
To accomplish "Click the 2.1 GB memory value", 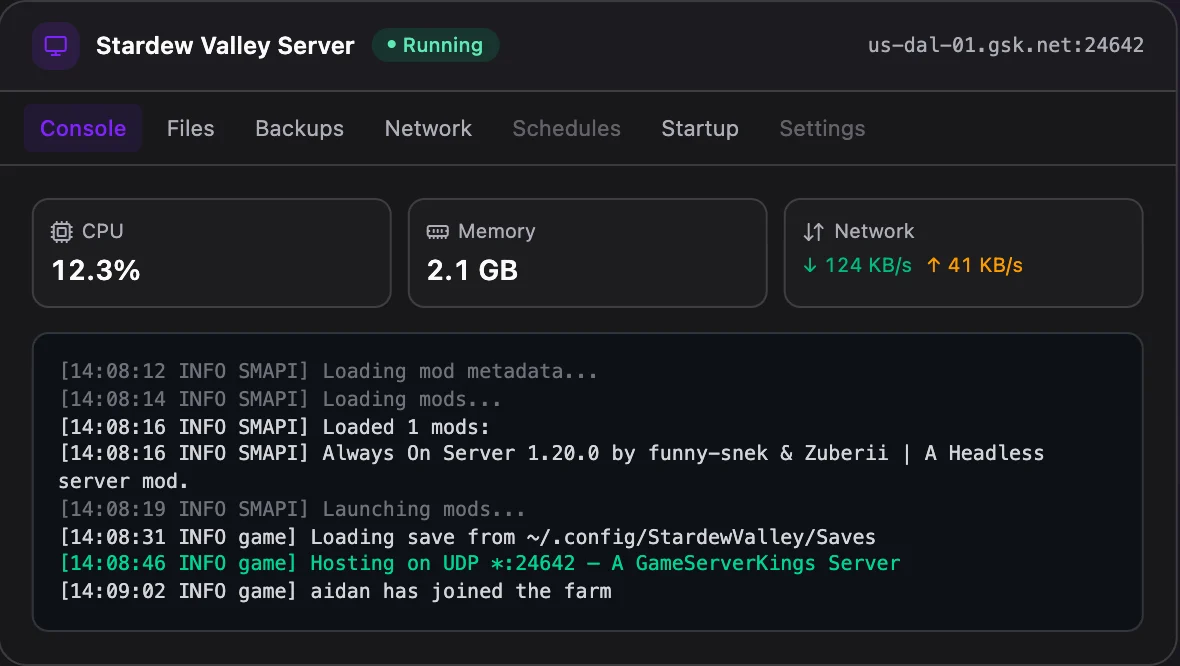I will 472,270.
